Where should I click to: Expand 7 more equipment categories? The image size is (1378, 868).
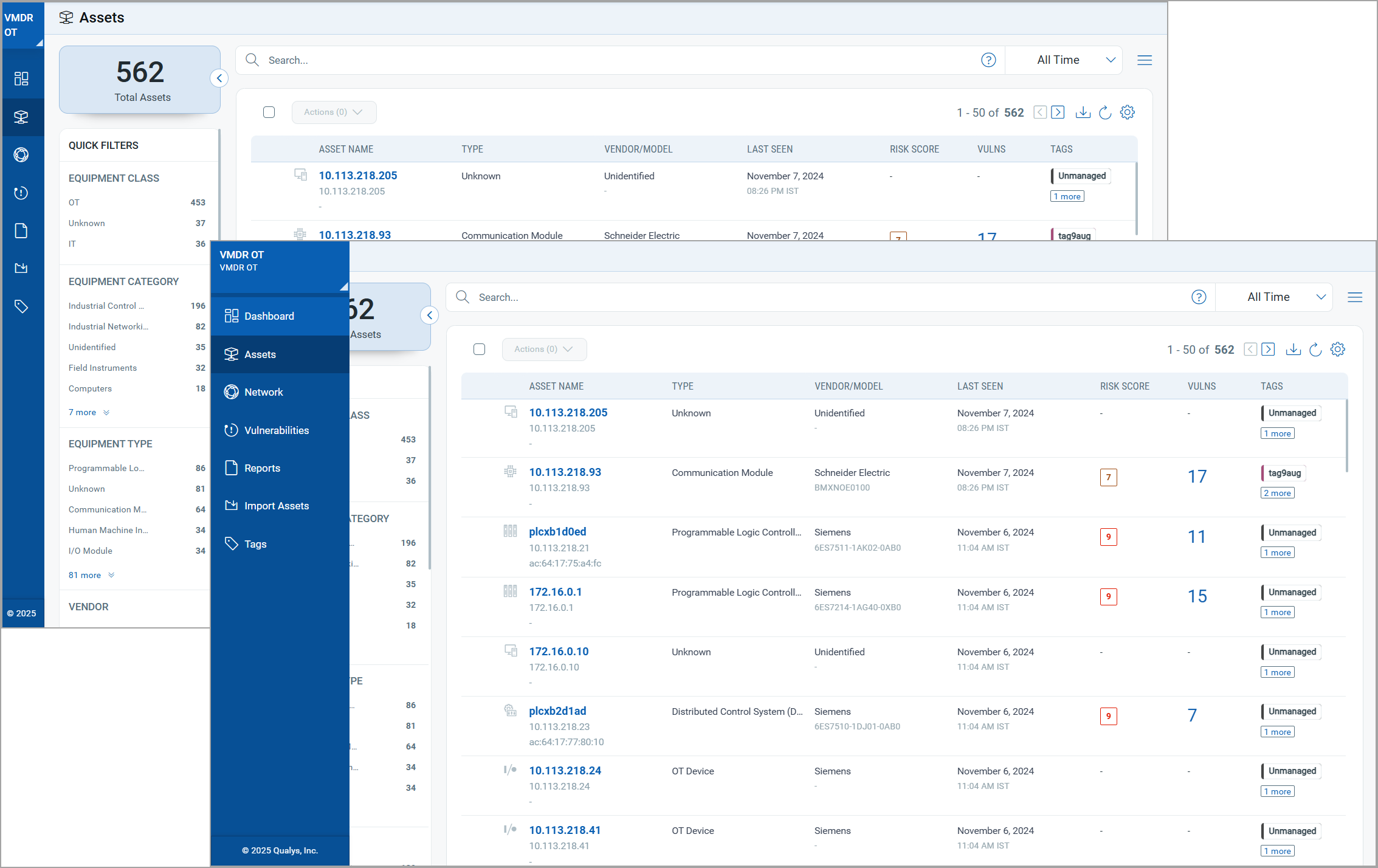89,413
